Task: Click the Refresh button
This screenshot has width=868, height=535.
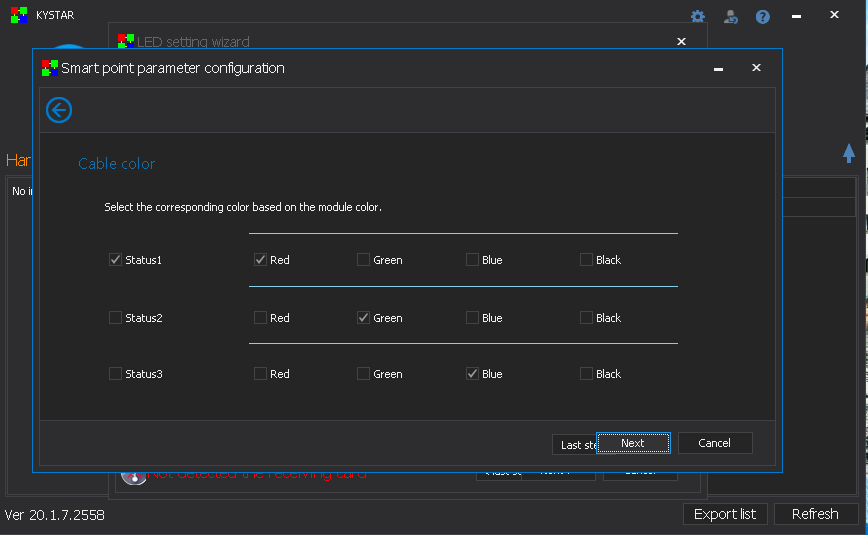Action: pyautogui.click(x=815, y=514)
